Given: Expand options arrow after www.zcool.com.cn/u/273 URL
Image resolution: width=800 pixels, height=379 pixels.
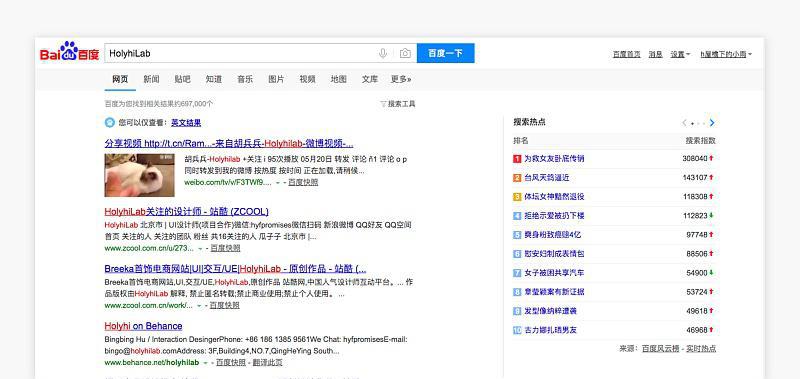Looking at the screenshot, I should pos(200,248).
